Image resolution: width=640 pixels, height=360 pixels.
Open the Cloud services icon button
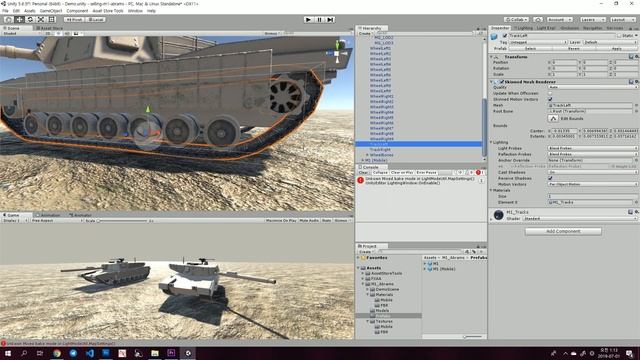(538, 19)
